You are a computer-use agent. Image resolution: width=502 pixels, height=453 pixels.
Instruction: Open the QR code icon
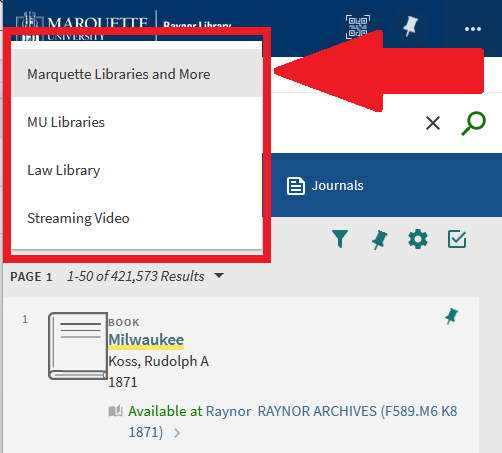pos(358,27)
